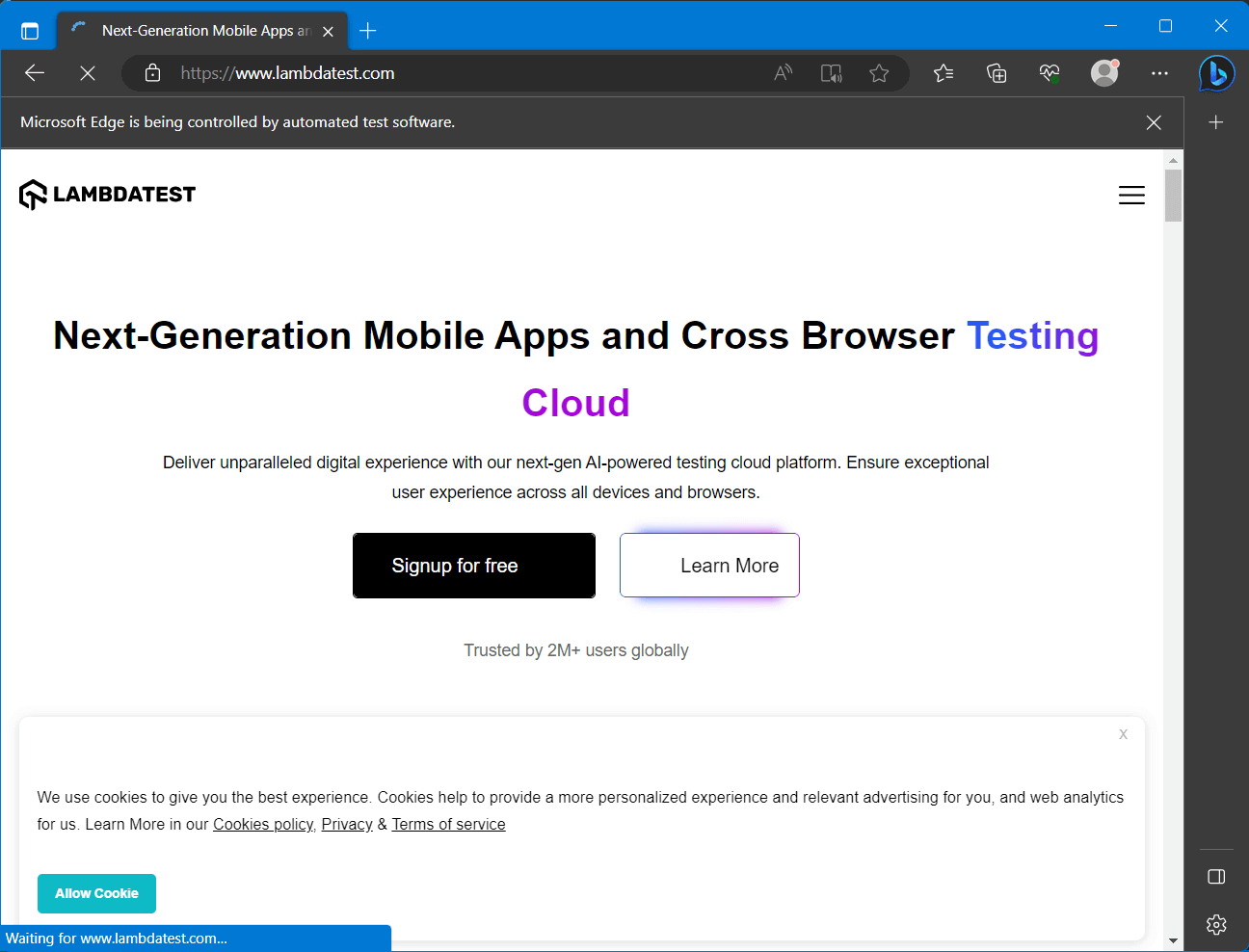1249x952 pixels.
Task: Dismiss the automated test software notification
Action: (x=1154, y=122)
